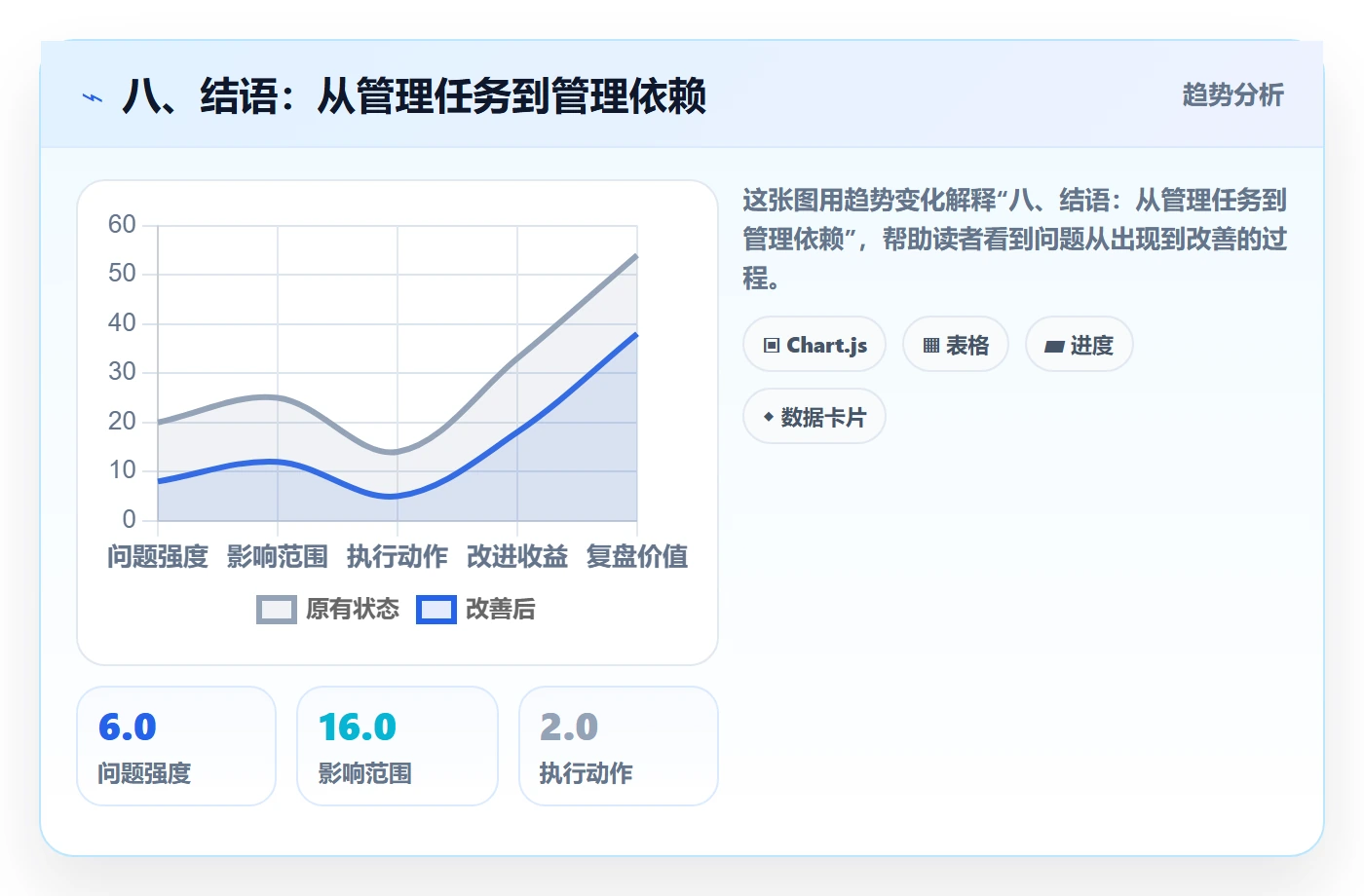
Task: Select the Chart.js tag pill
Action: (815, 345)
